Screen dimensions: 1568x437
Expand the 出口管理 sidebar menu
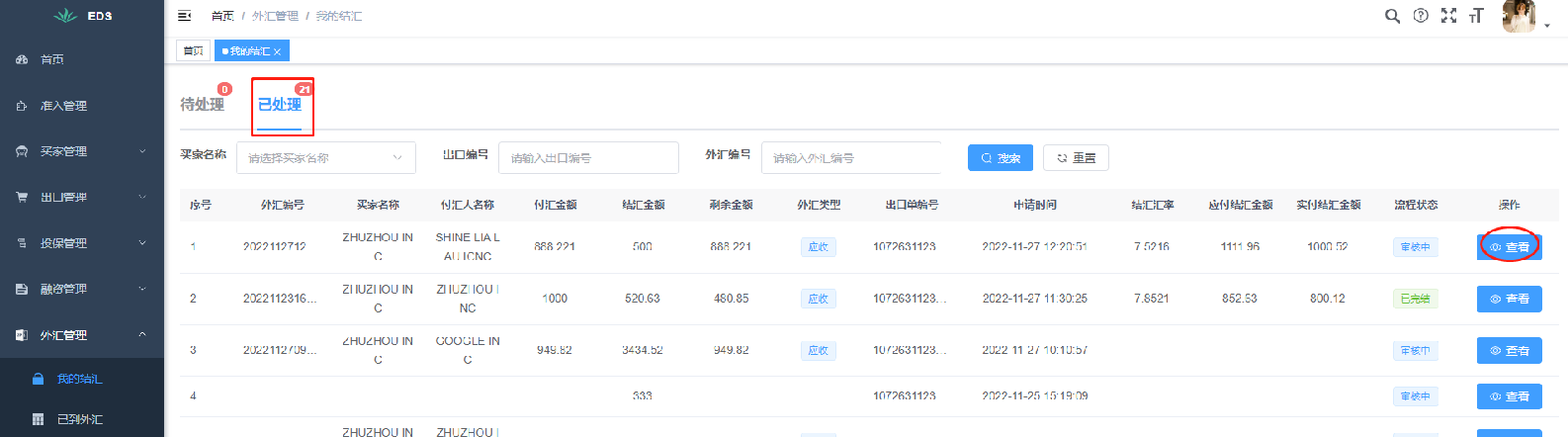(x=82, y=197)
